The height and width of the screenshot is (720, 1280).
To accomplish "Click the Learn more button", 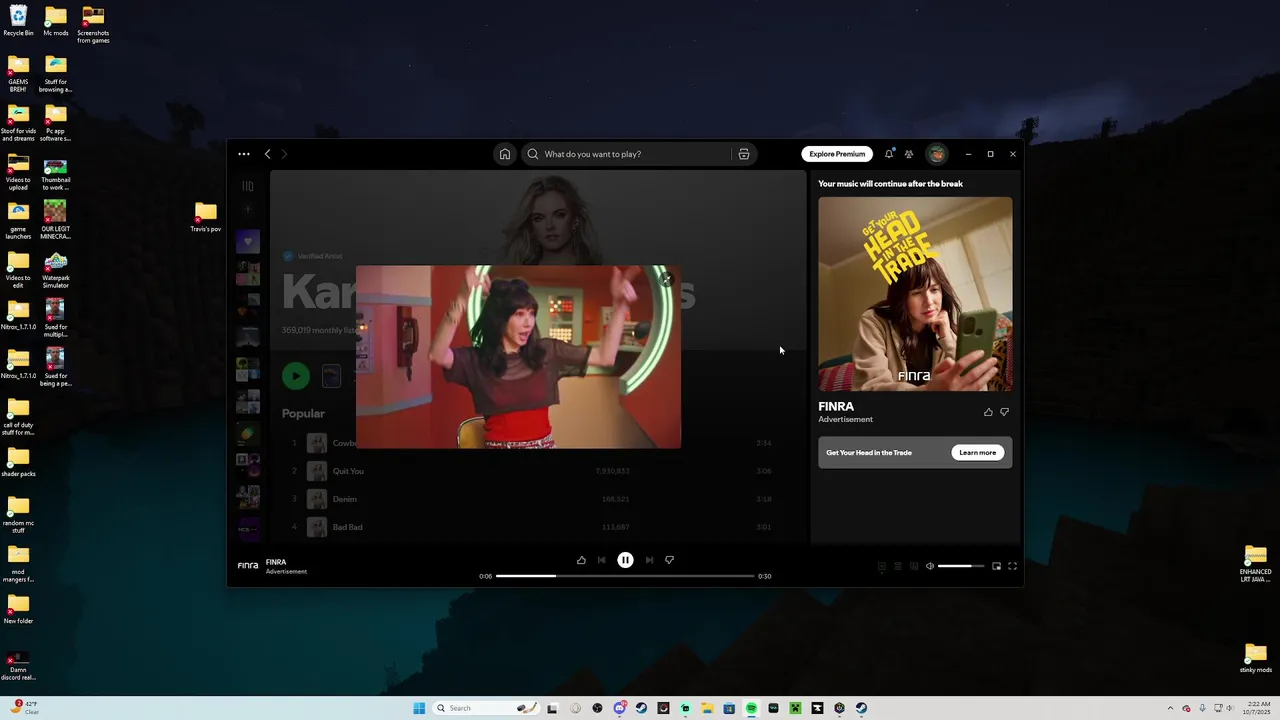I will click(977, 453).
